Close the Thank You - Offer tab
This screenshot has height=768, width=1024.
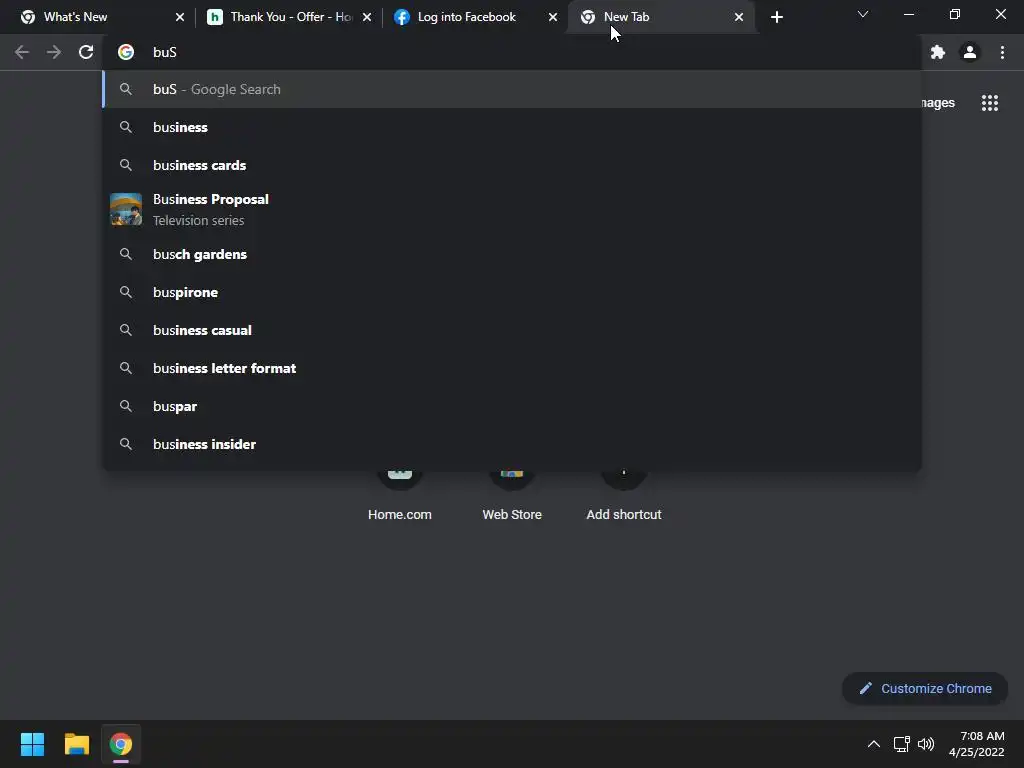[367, 17]
